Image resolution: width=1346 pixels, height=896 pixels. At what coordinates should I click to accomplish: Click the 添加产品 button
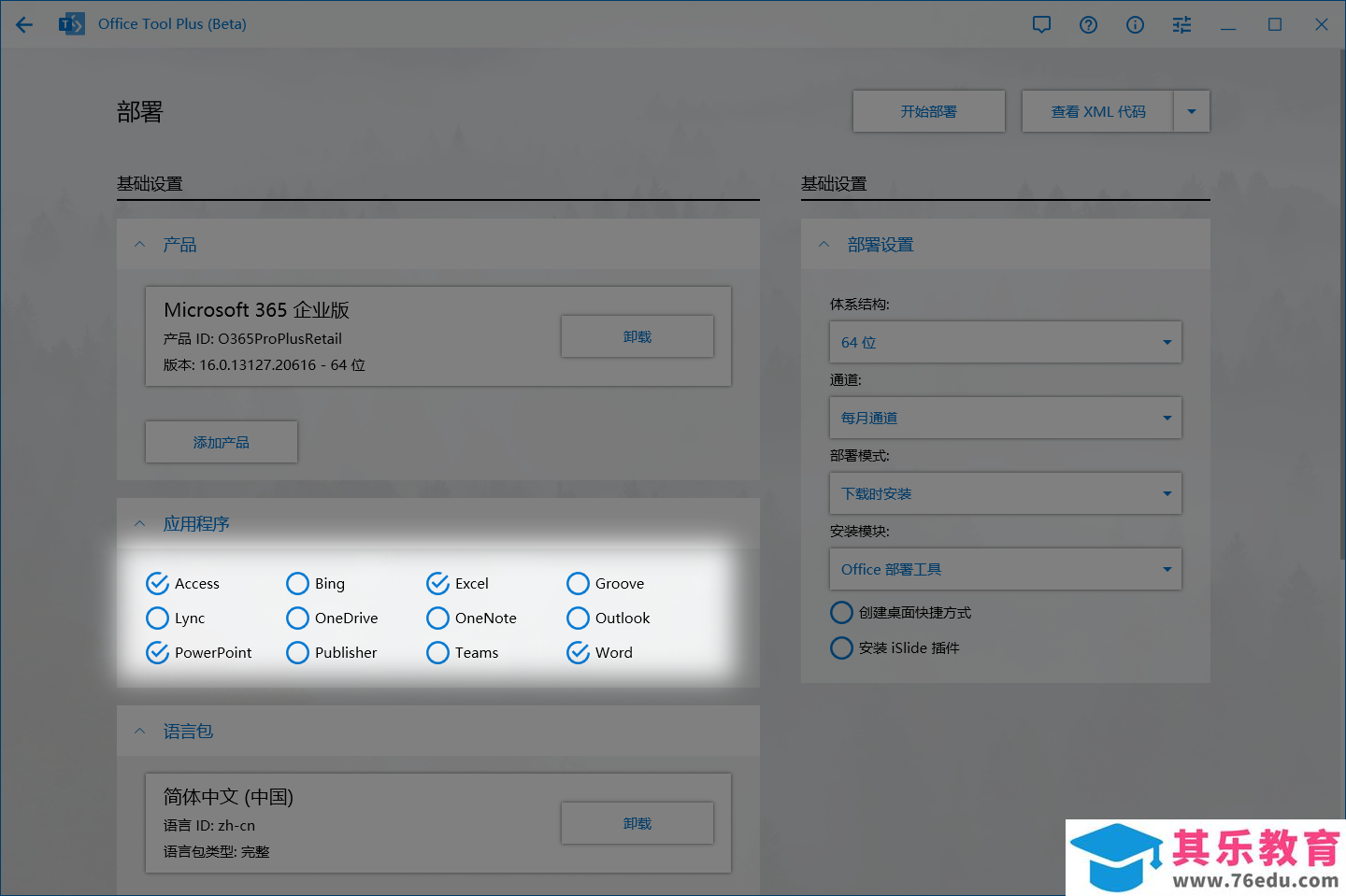(222, 442)
